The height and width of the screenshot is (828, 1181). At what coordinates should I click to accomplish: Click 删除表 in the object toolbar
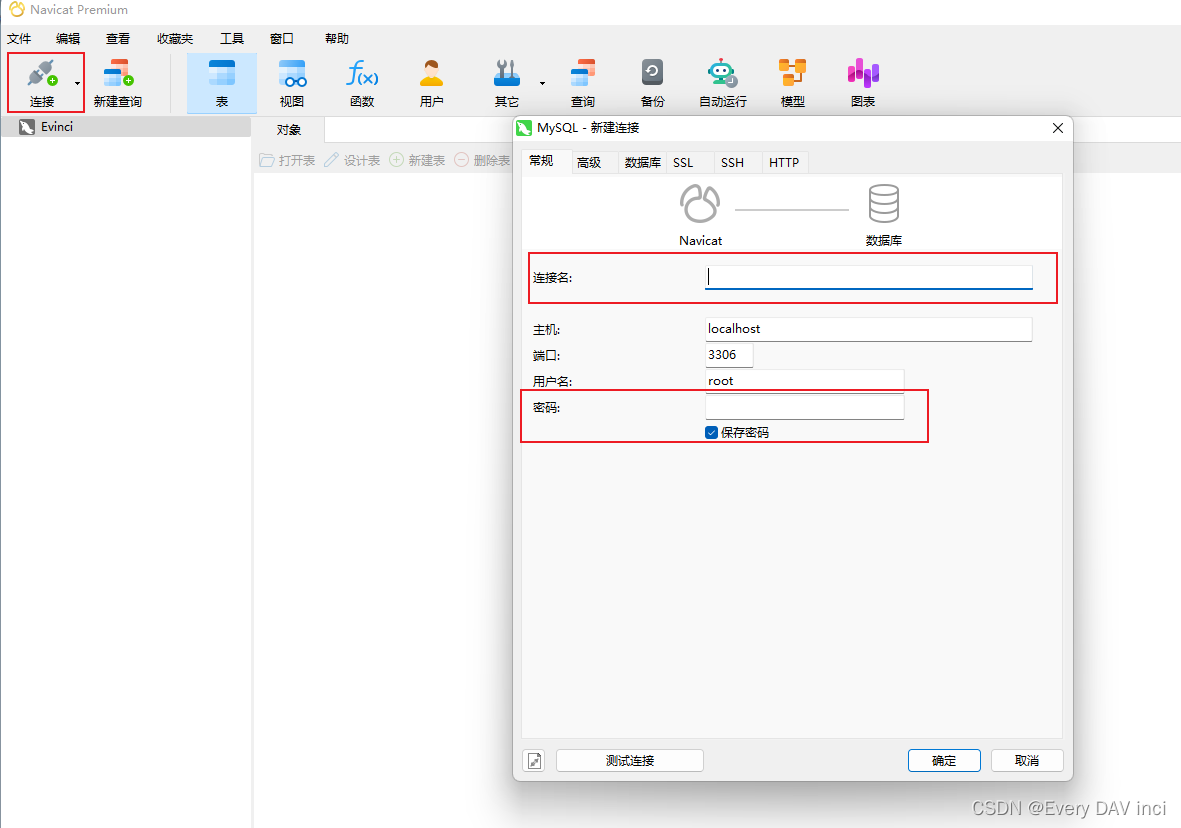482,160
